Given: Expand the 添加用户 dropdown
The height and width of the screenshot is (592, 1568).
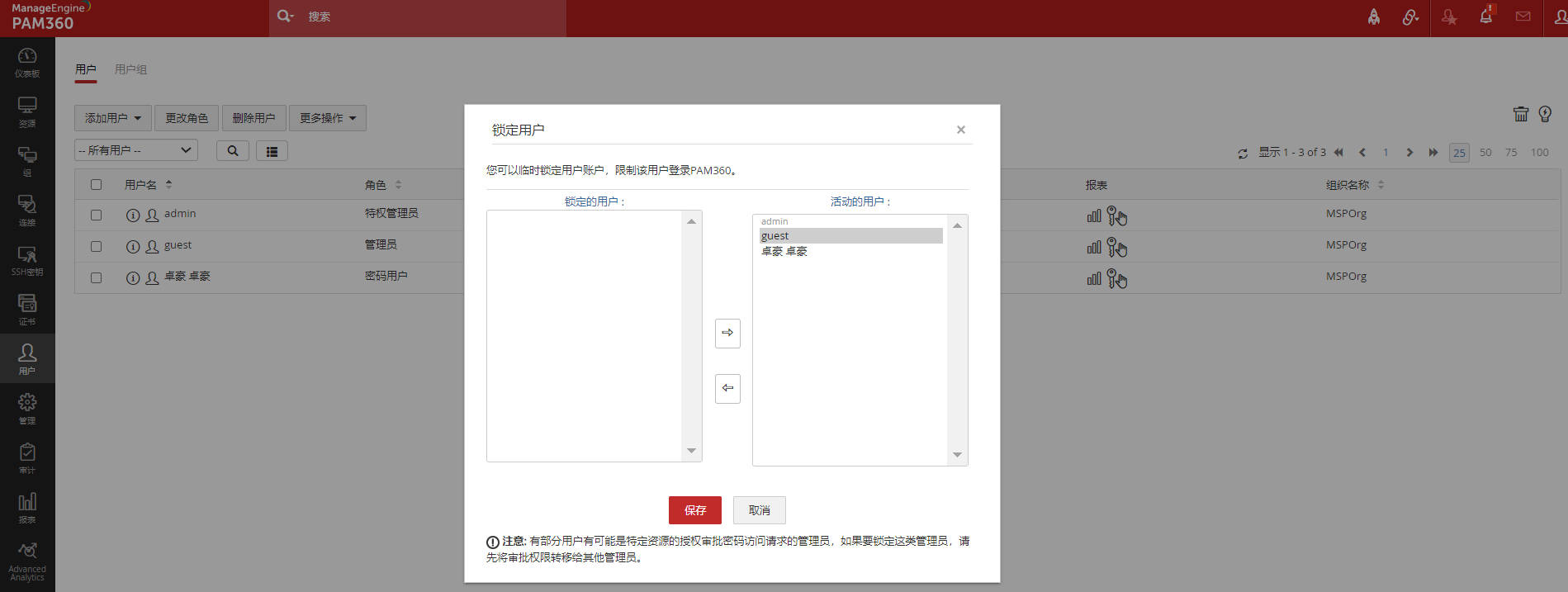Looking at the screenshot, I should click(x=113, y=118).
